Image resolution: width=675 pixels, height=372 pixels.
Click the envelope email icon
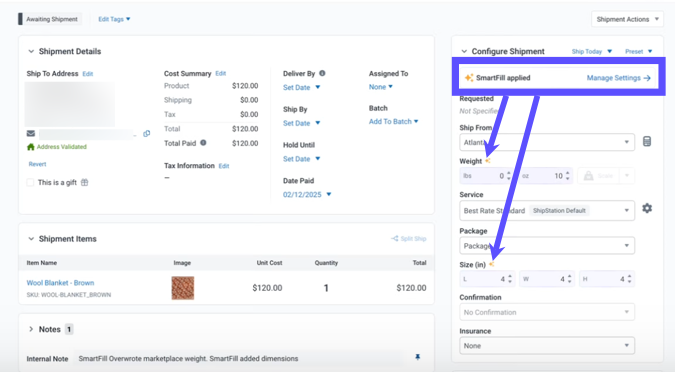[31, 133]
